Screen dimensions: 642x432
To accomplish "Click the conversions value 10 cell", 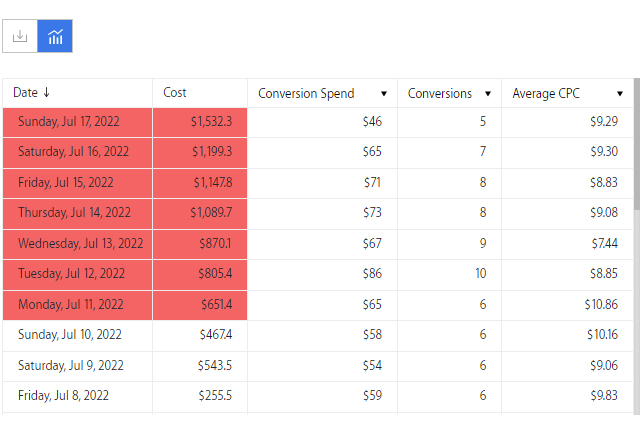I will (x=450, y=274).
